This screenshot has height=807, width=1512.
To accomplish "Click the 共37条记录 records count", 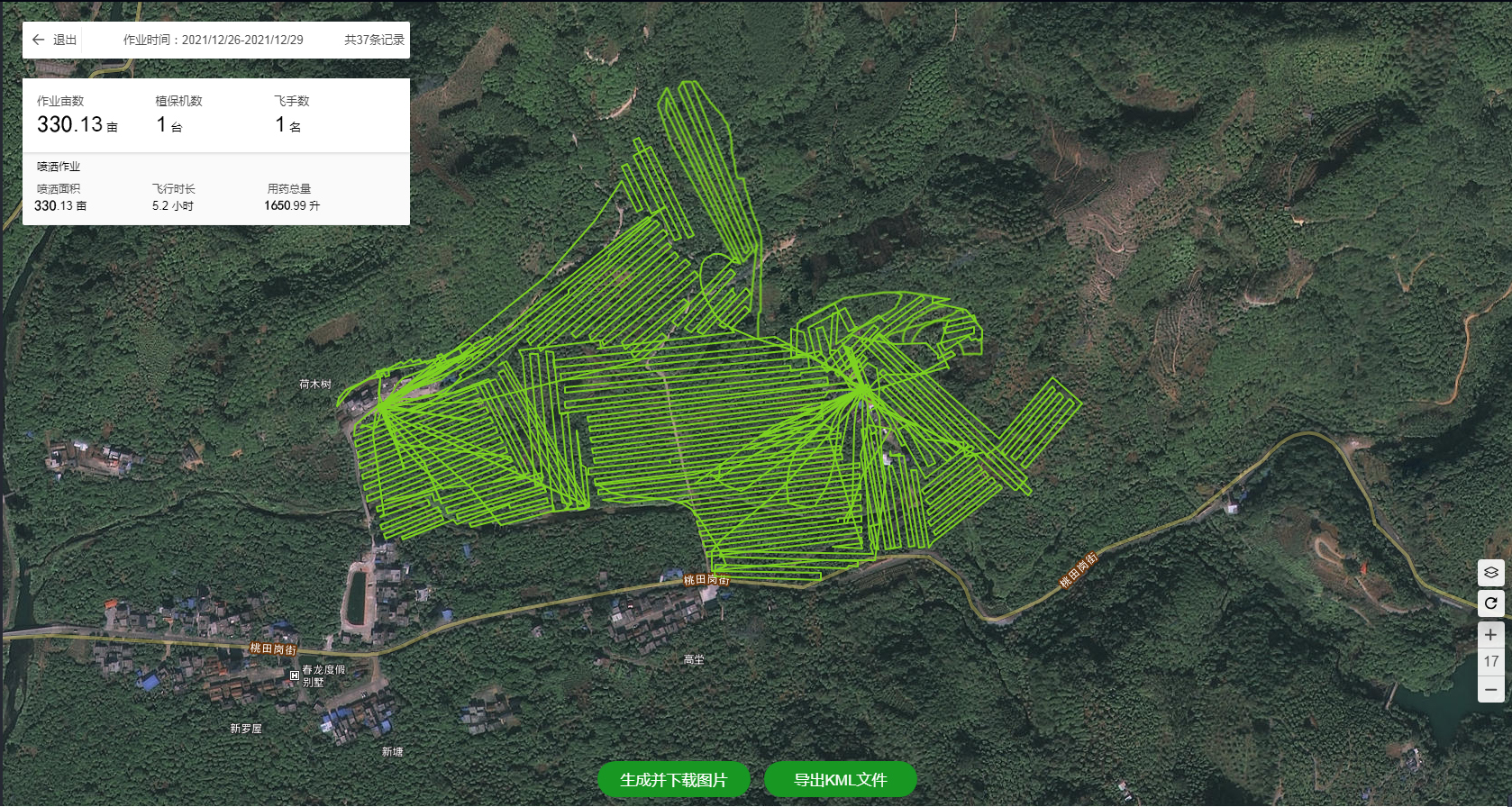I will (374, 40).
